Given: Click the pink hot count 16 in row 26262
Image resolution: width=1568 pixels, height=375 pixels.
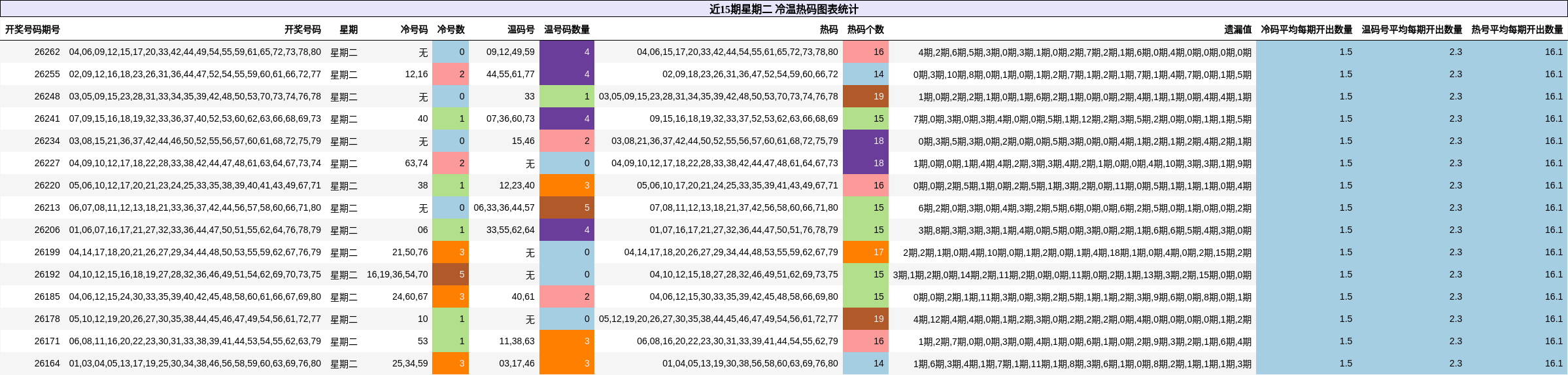Looking at the screenshot, I should (866, 52).
